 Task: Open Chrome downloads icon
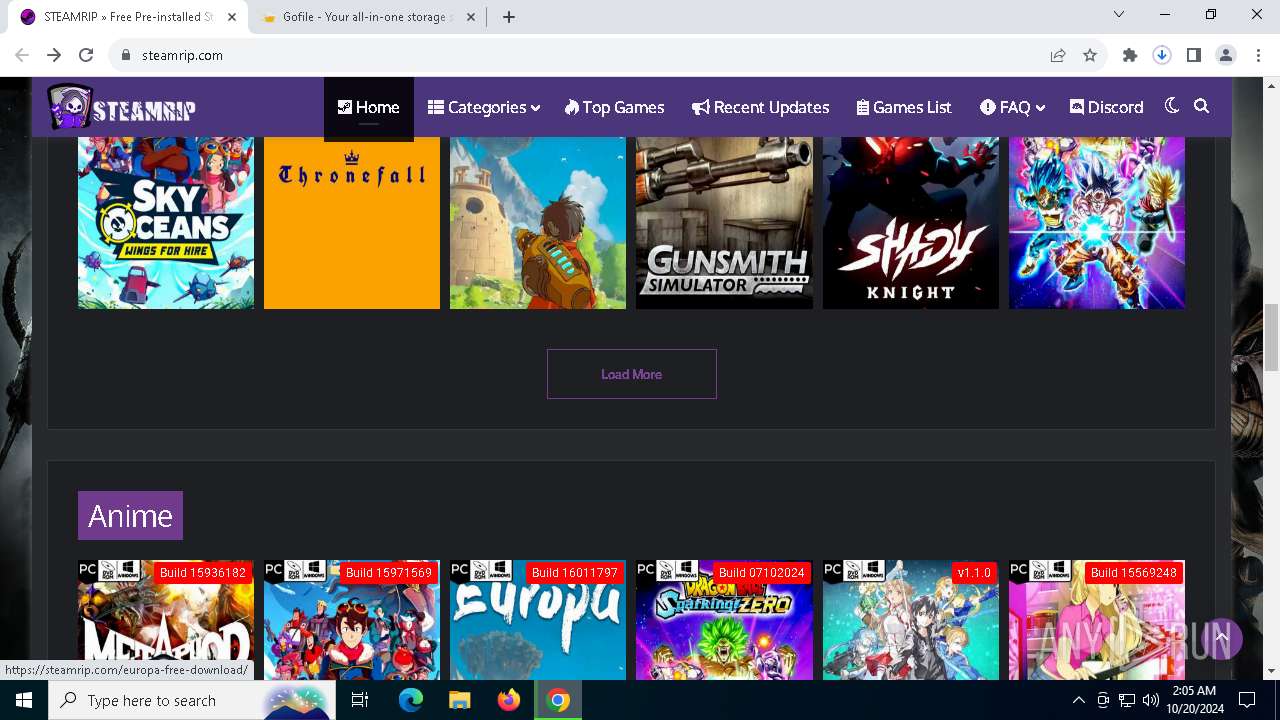click(1162, 55)
